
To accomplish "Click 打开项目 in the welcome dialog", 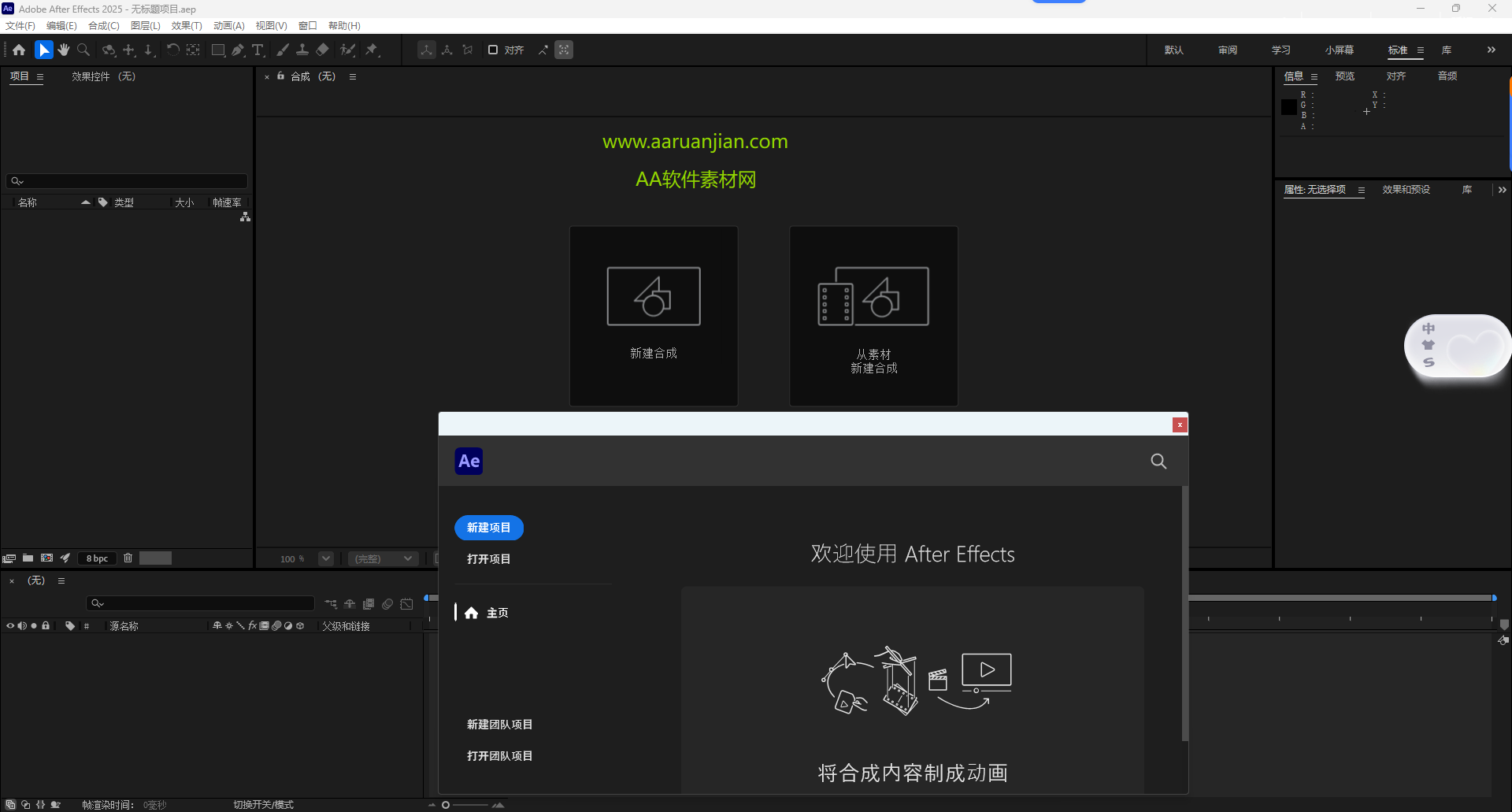I will click(x=488, y=559).
